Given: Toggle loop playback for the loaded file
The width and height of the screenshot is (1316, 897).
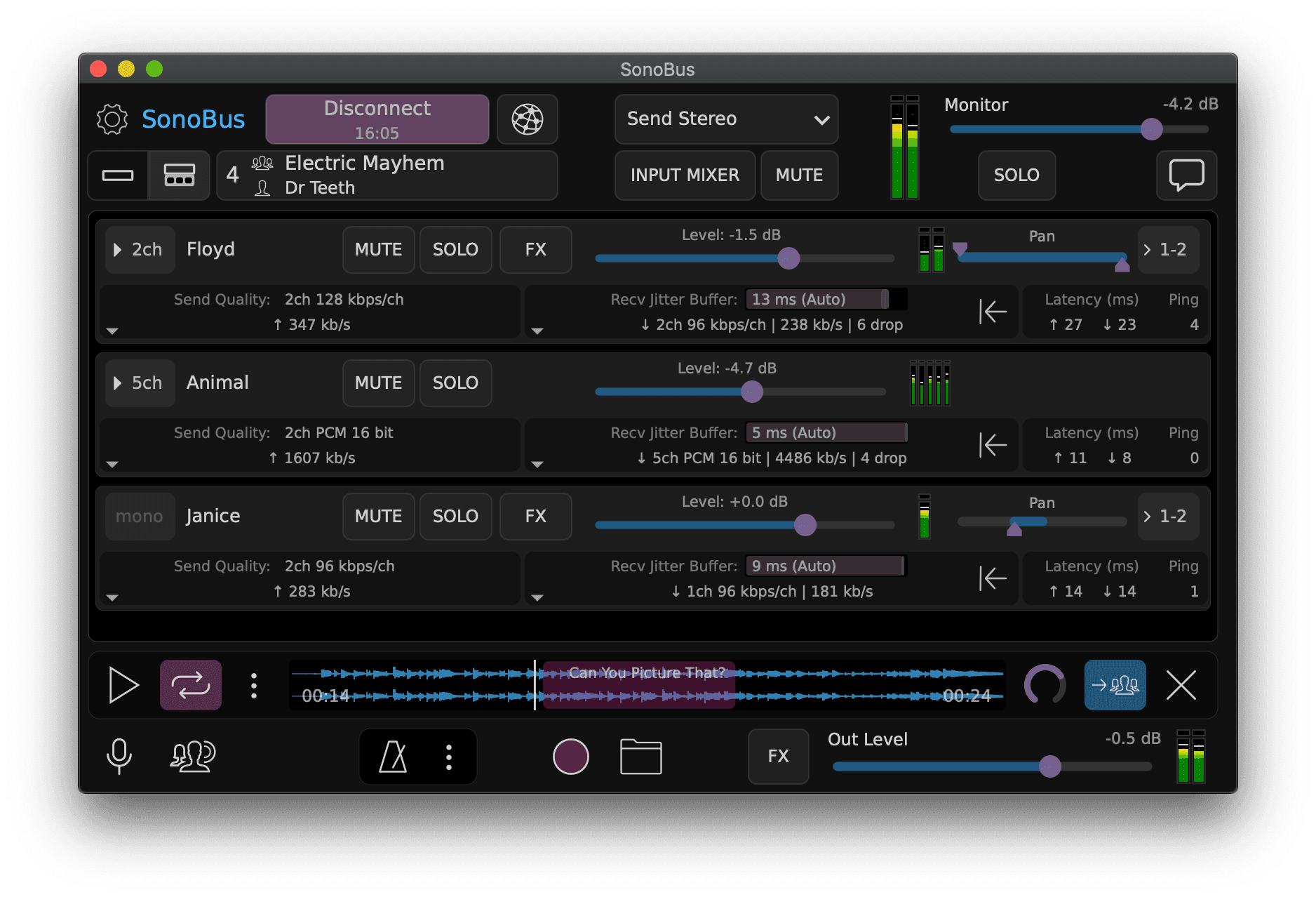Looking at the screenshot, I should 190,685.
